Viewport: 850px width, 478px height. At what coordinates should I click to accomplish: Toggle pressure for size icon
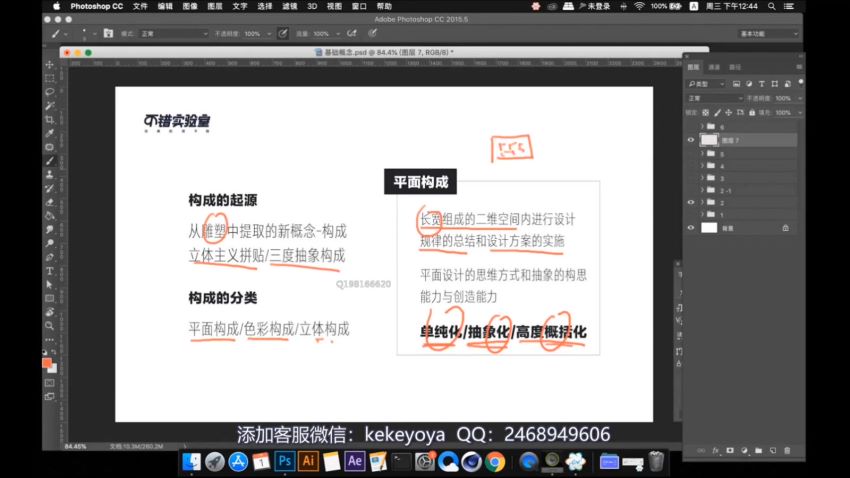tap(372, 34)
